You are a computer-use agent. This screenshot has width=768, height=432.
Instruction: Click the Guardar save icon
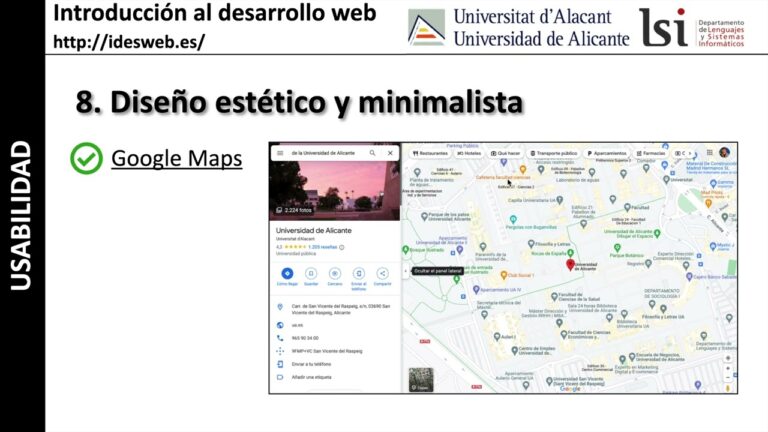311,273
